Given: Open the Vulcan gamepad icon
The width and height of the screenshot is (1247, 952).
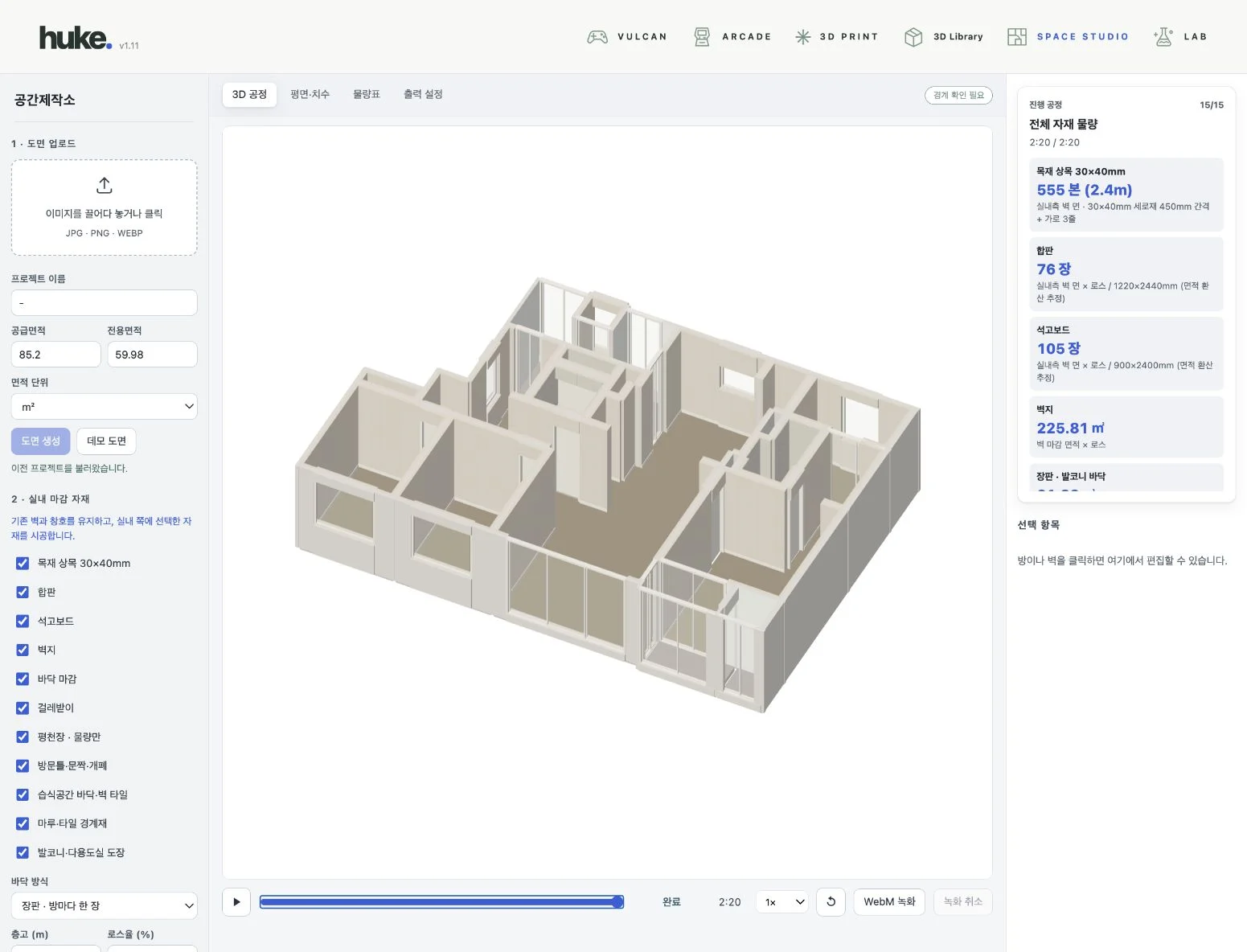Looking at the screenshot, I should point(597,37).
